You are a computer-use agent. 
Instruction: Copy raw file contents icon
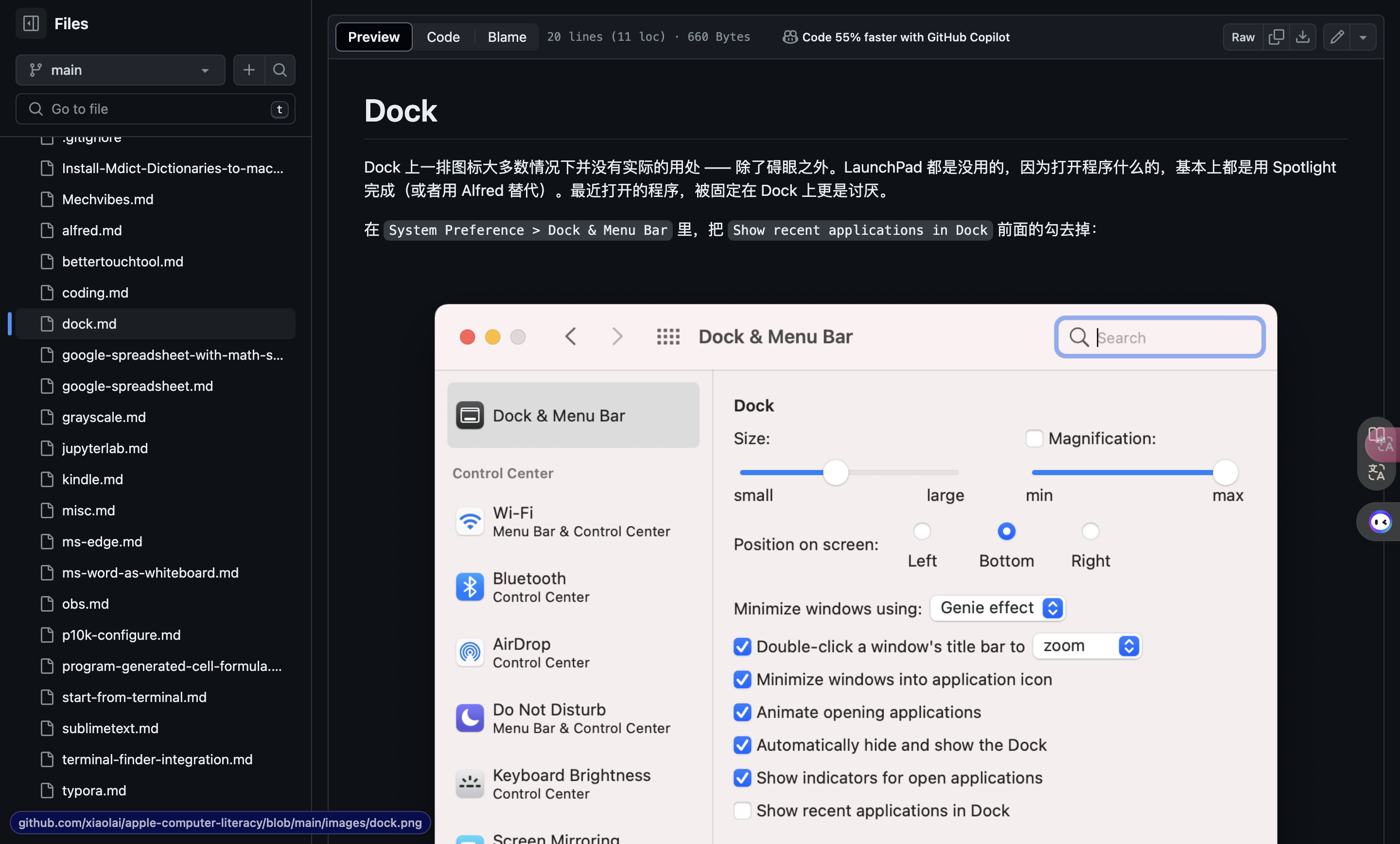click(x=1276, y=37)
